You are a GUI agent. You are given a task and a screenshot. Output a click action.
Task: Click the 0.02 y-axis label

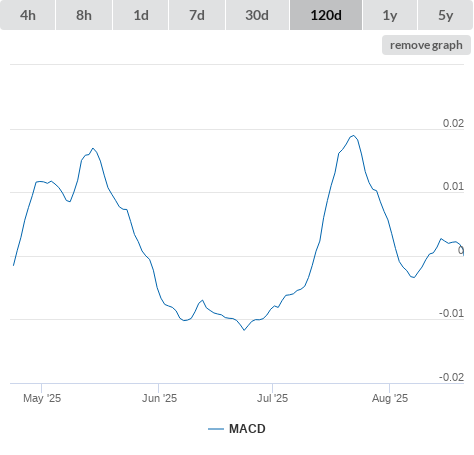click(453, 123)
